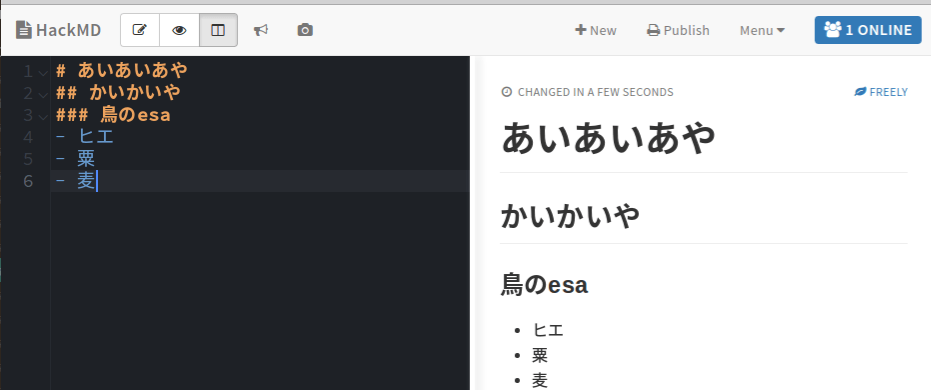Create a new note with New
931x390 pixels.
596,30
